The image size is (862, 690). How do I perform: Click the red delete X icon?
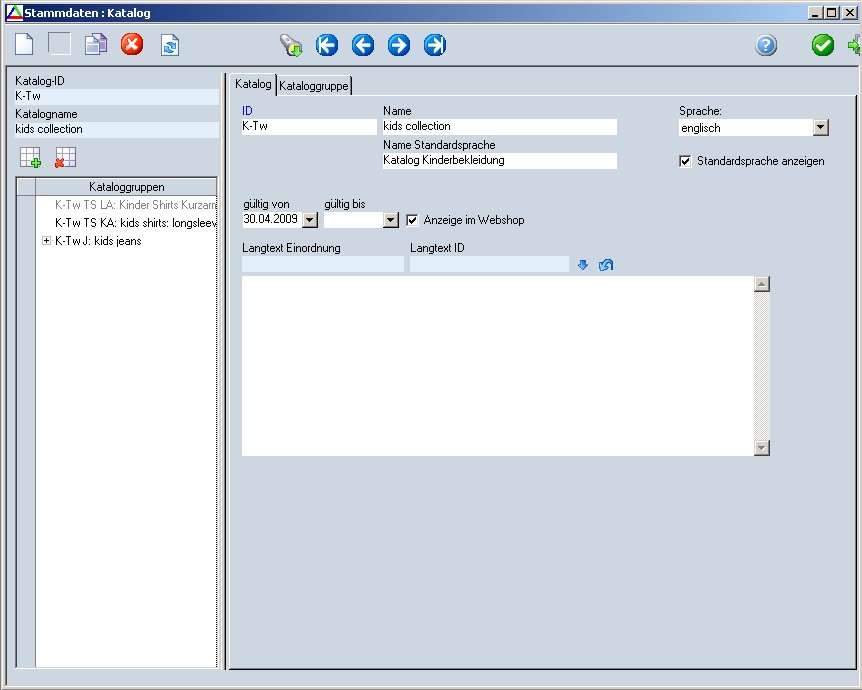[132, 45]
